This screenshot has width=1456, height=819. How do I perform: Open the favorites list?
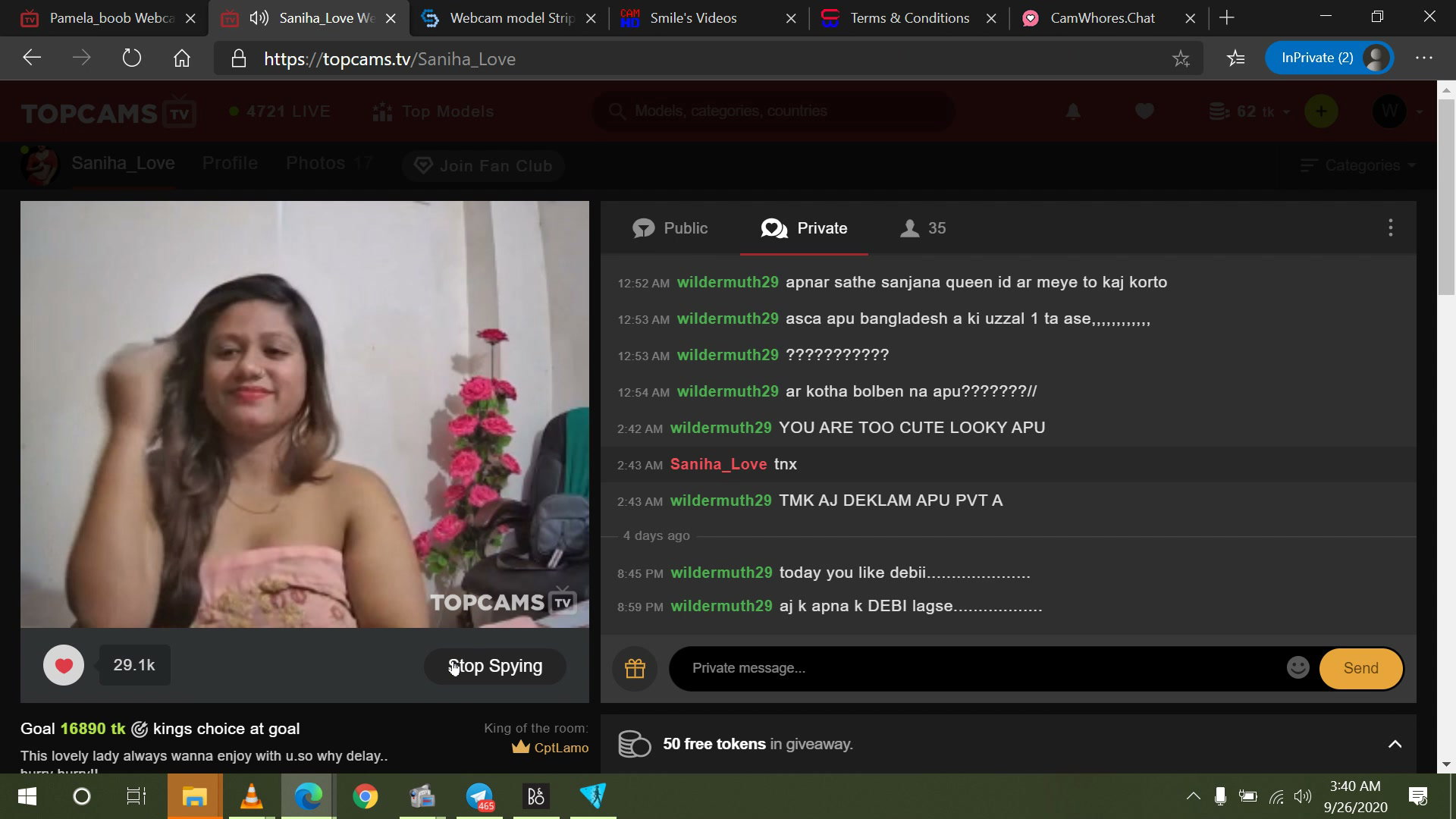(1236, 58)
